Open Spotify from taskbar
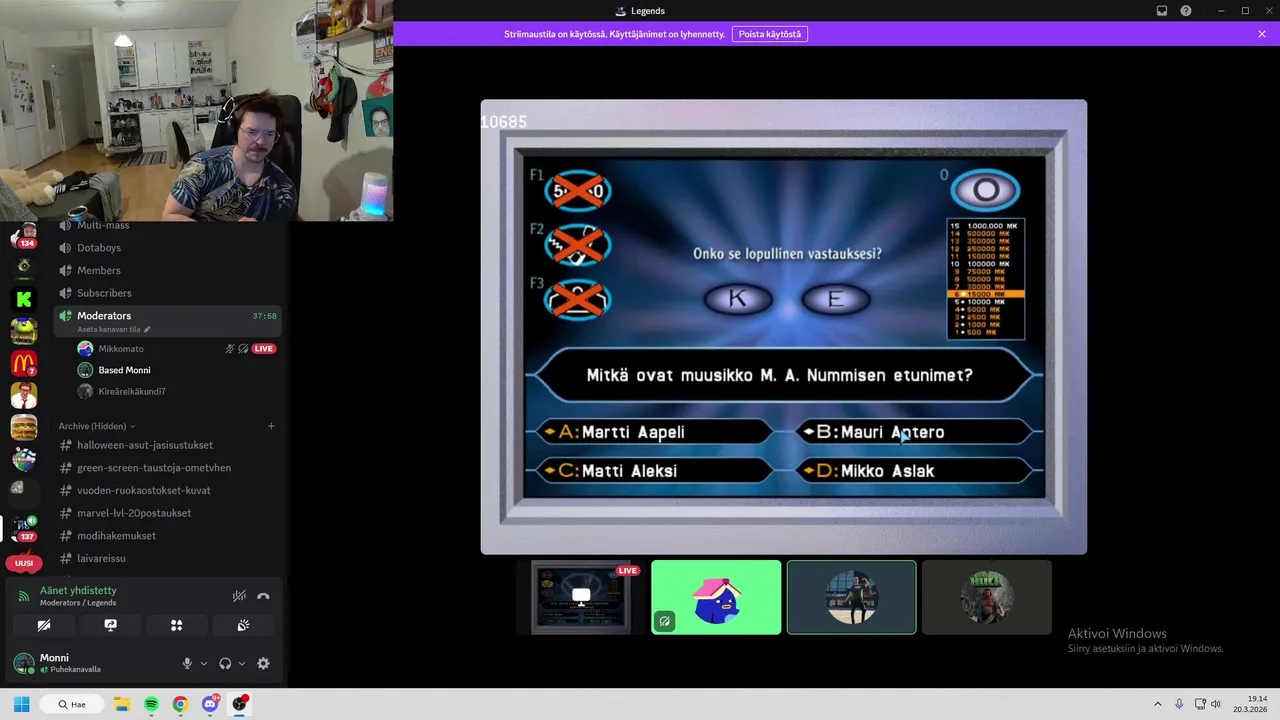This screenshot has height=720, width=1280. (x=151, y=704)
